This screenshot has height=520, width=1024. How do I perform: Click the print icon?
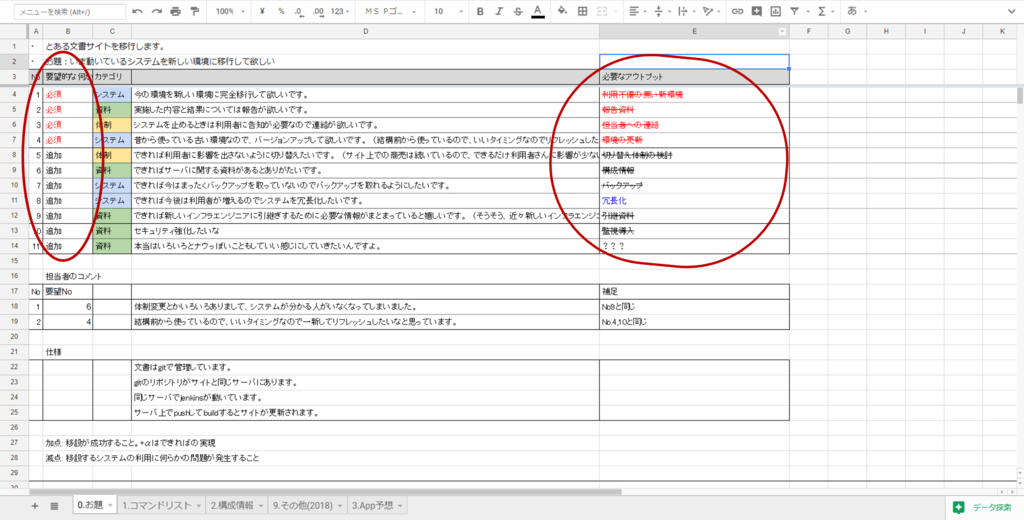click(176, 11)
